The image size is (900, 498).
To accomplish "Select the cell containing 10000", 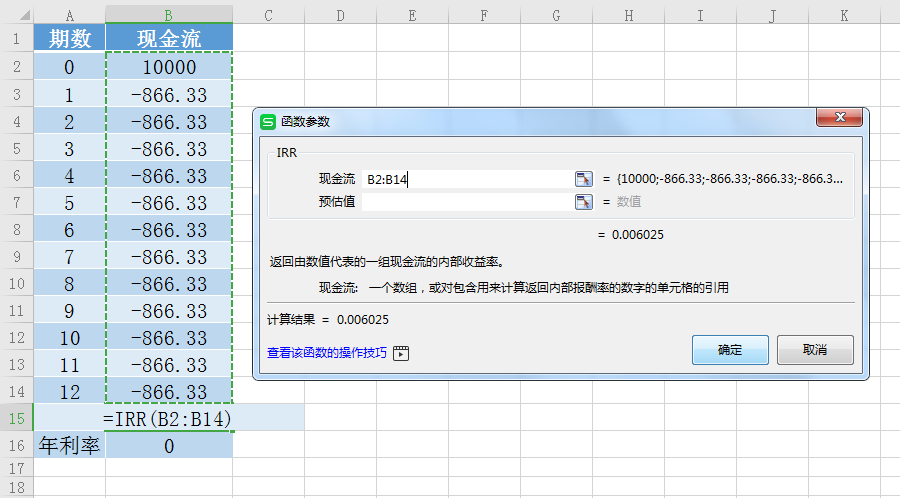I will tap(169, 67).
